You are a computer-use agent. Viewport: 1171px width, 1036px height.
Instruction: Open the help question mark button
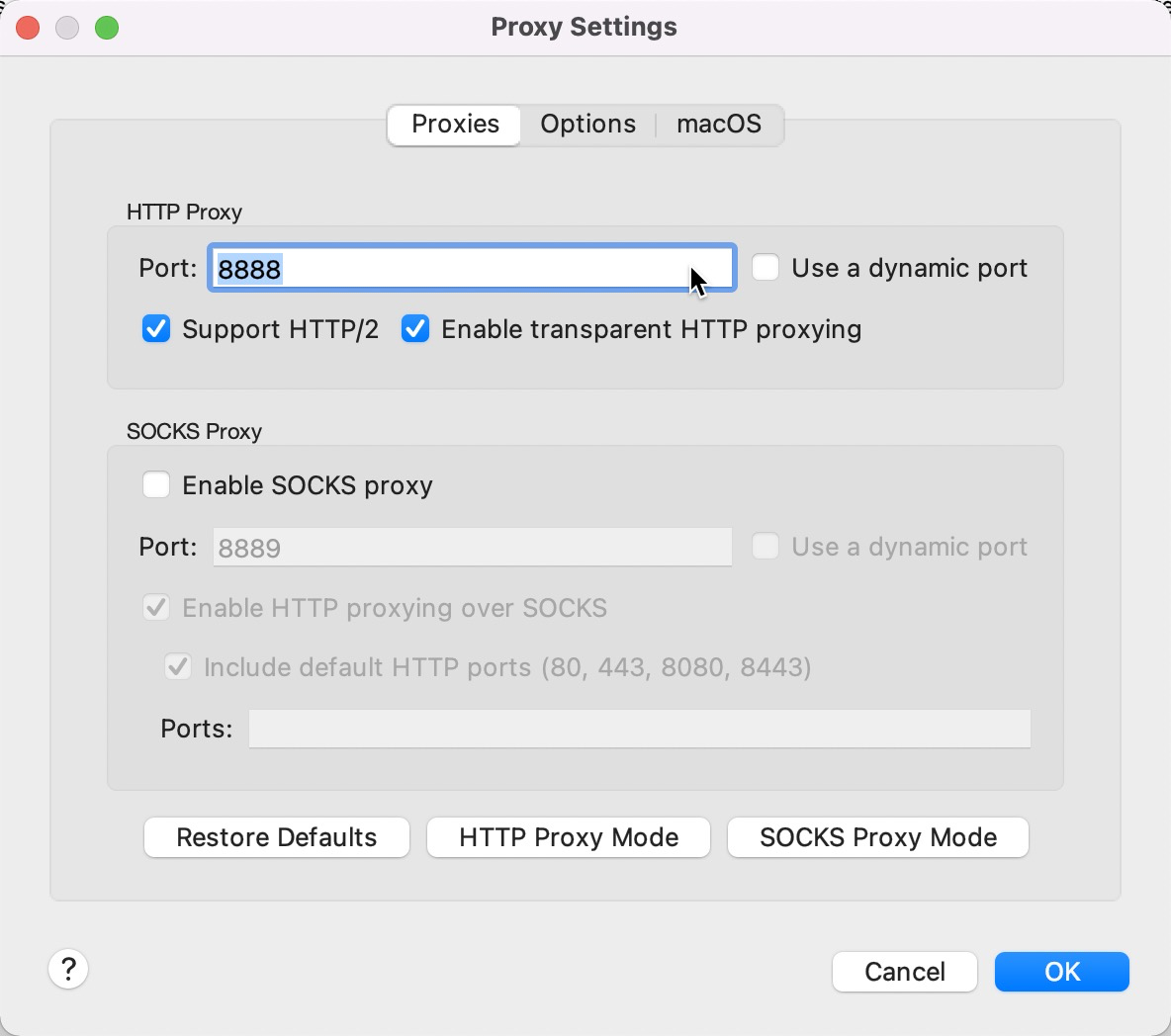pyautogui.click(x=68, y=969)
